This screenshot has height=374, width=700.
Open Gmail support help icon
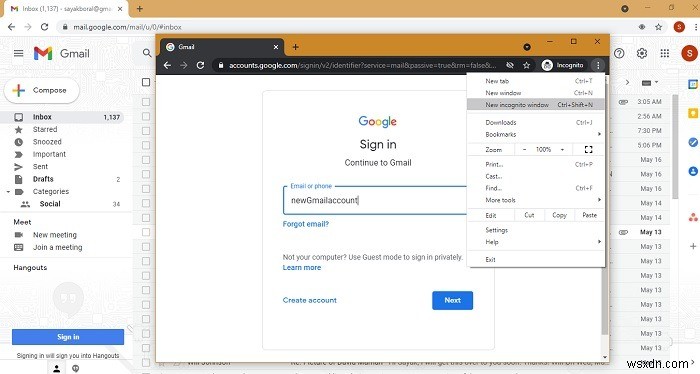(619, 54)
